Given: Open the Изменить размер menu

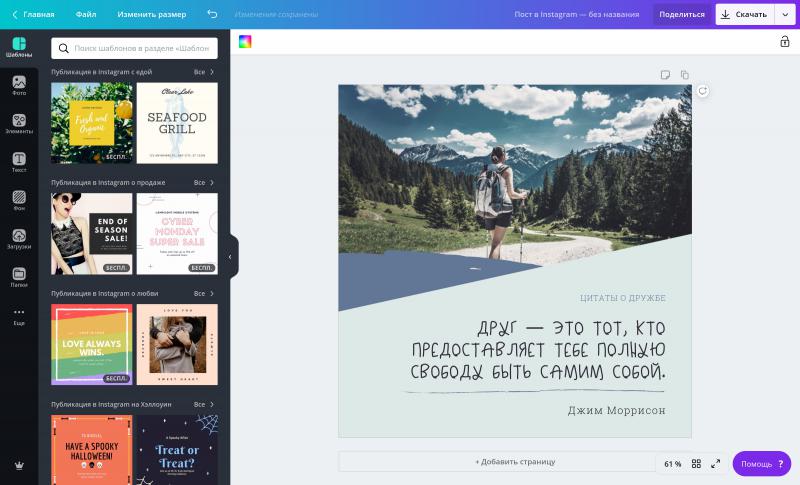Looking at the screenshot, I should pyautogui.click(x=151, y=14).
